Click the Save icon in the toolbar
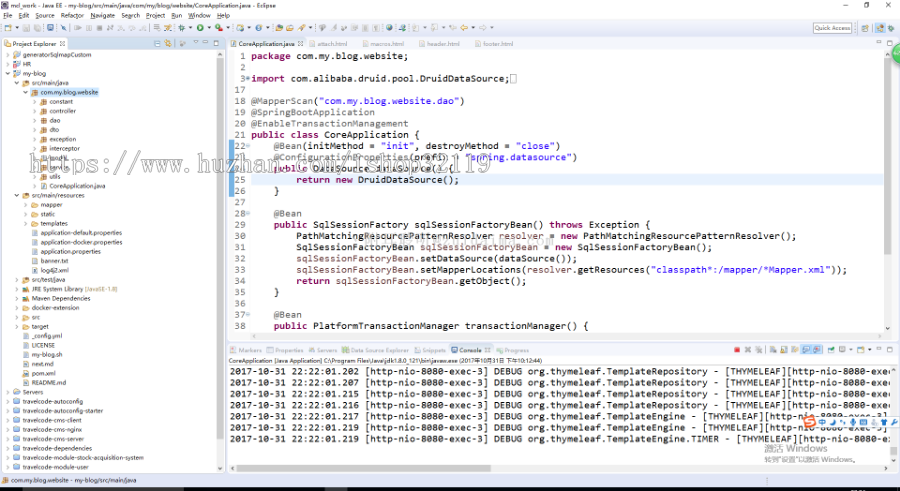The image size is (900, 491). coord(26,28)
